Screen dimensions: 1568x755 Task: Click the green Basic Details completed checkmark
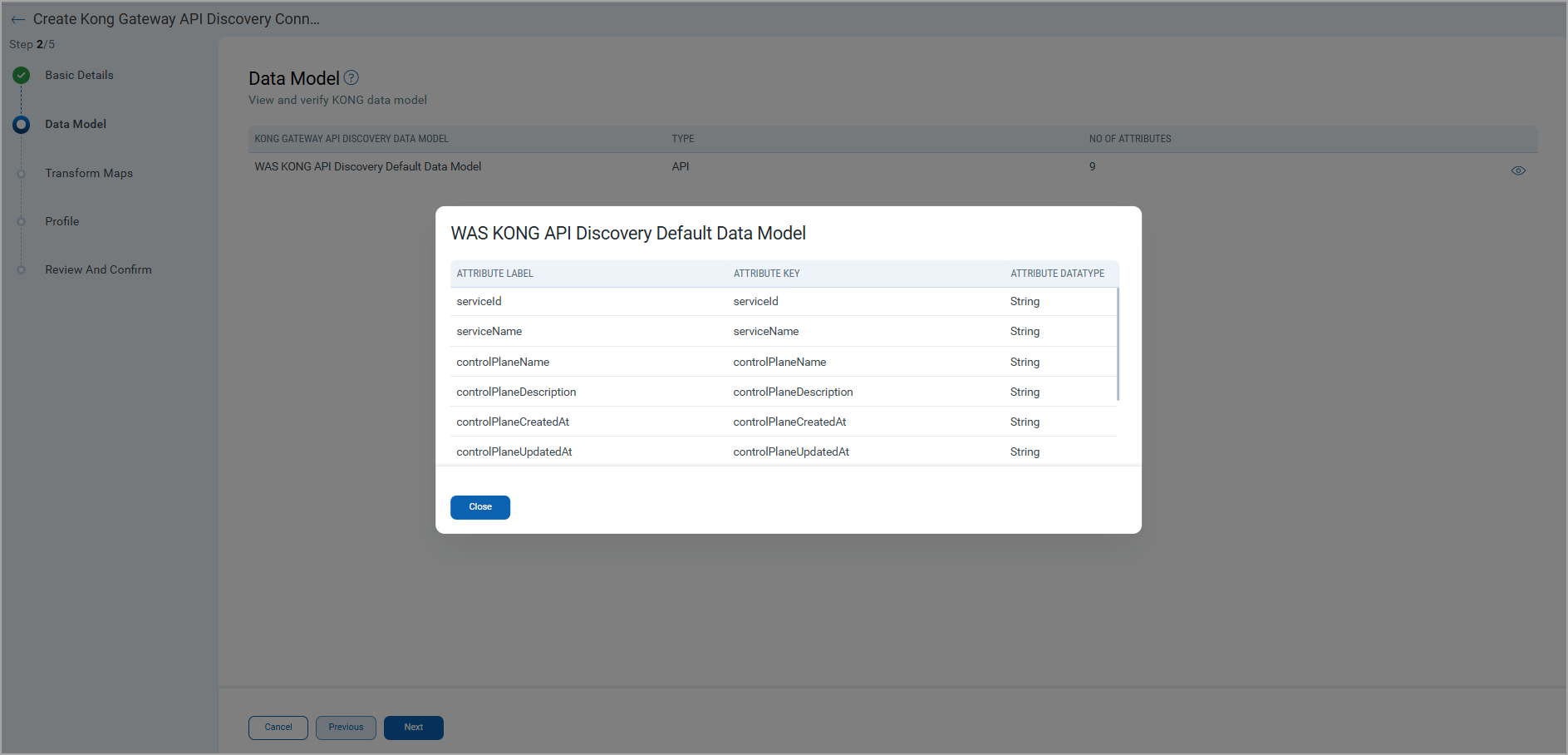22,76
